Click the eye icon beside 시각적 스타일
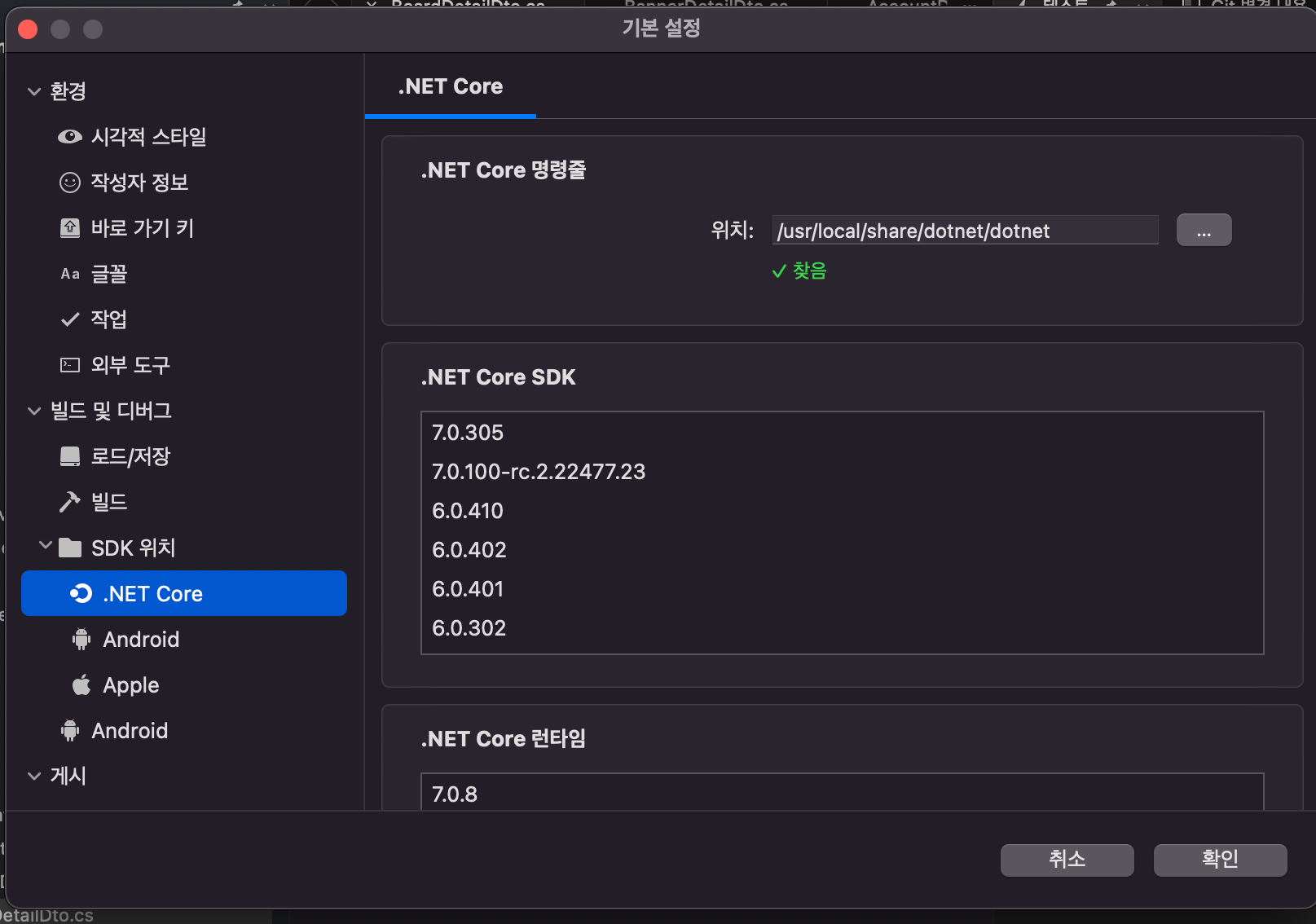The image size is (1316, 924). pos(70,137)
